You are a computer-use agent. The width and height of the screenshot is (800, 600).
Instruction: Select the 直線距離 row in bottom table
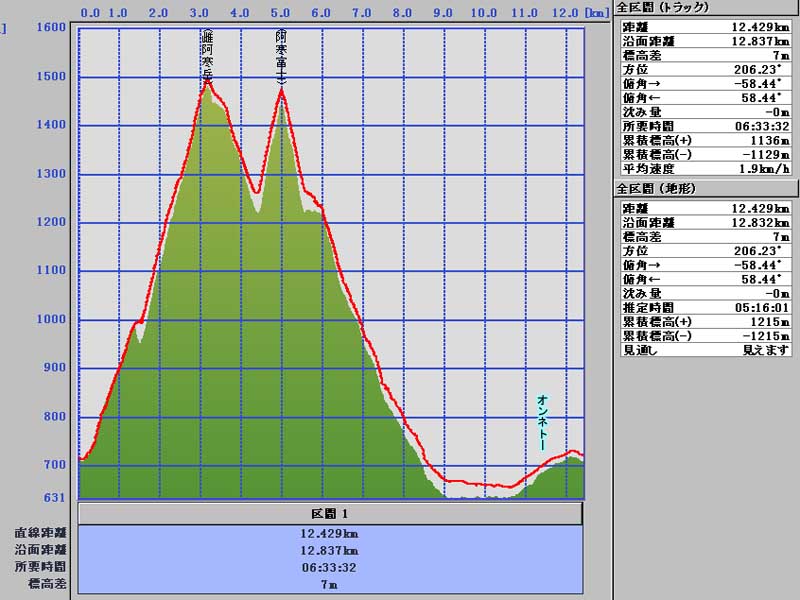[x=330, y=533]
